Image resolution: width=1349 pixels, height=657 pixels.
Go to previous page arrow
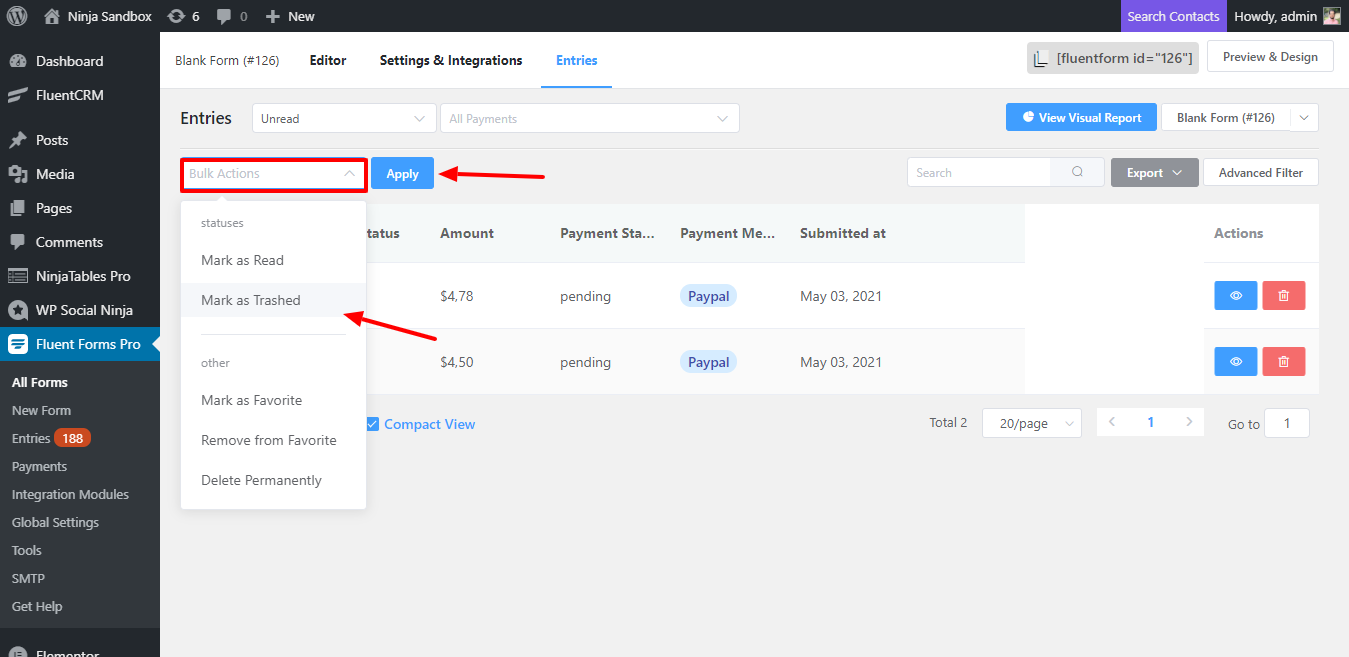1112,422
